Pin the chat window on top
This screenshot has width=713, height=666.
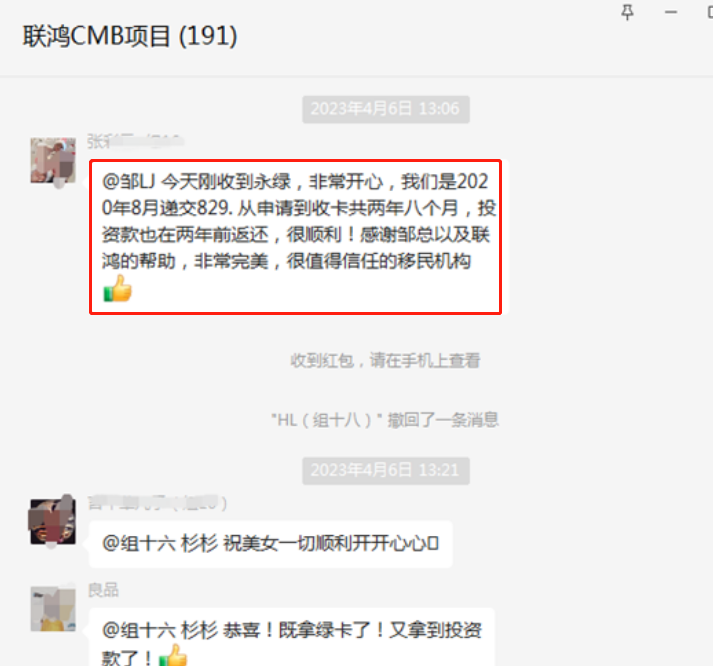(628, 12)
